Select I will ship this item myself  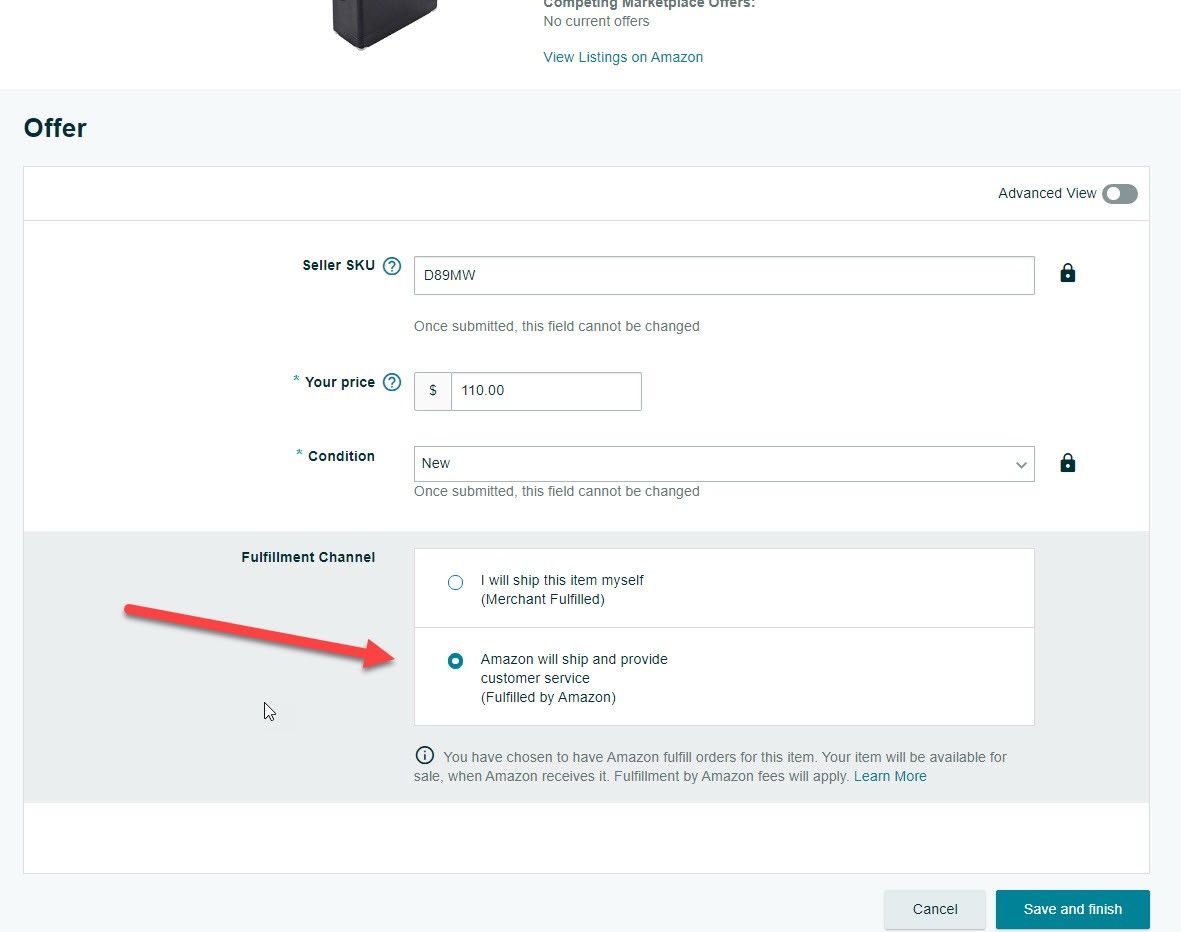(455, 582)
